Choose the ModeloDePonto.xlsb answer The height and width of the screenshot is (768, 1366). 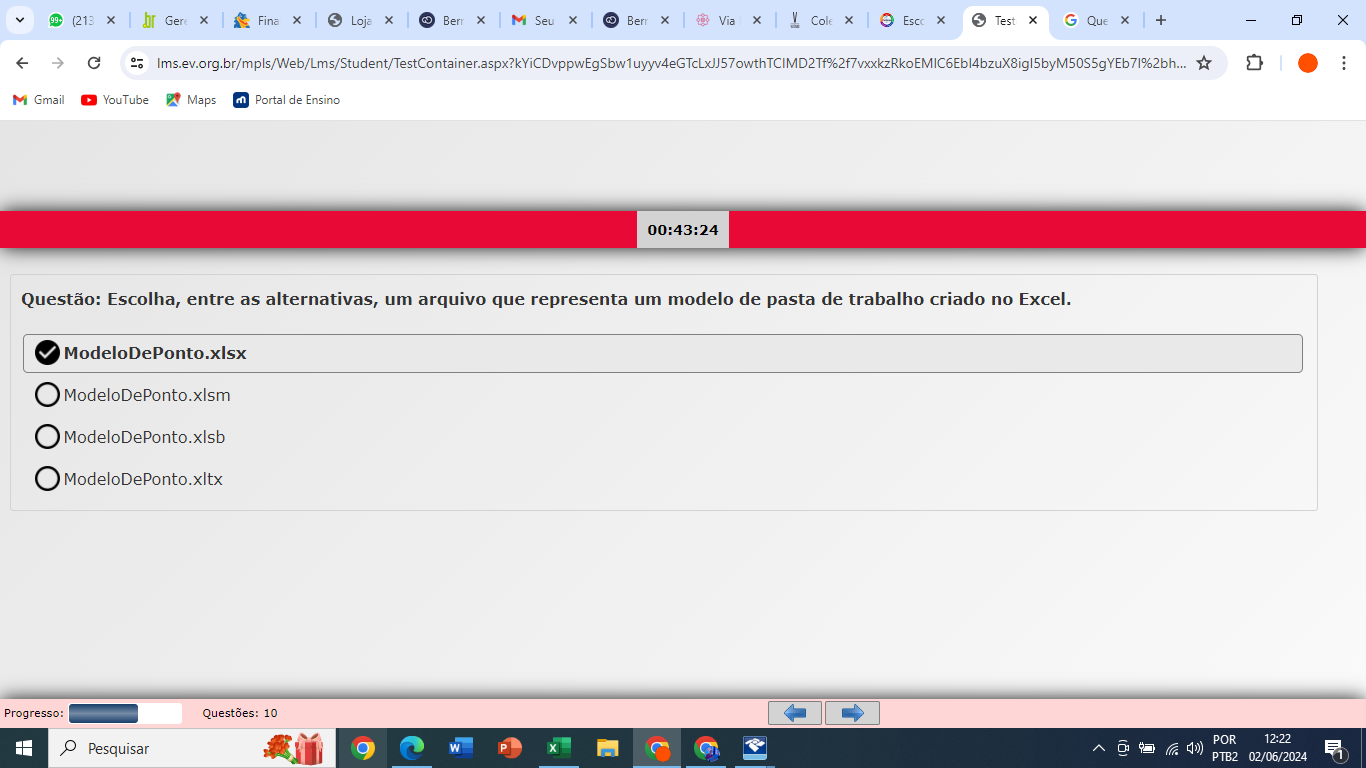click(x=47, y=437)
